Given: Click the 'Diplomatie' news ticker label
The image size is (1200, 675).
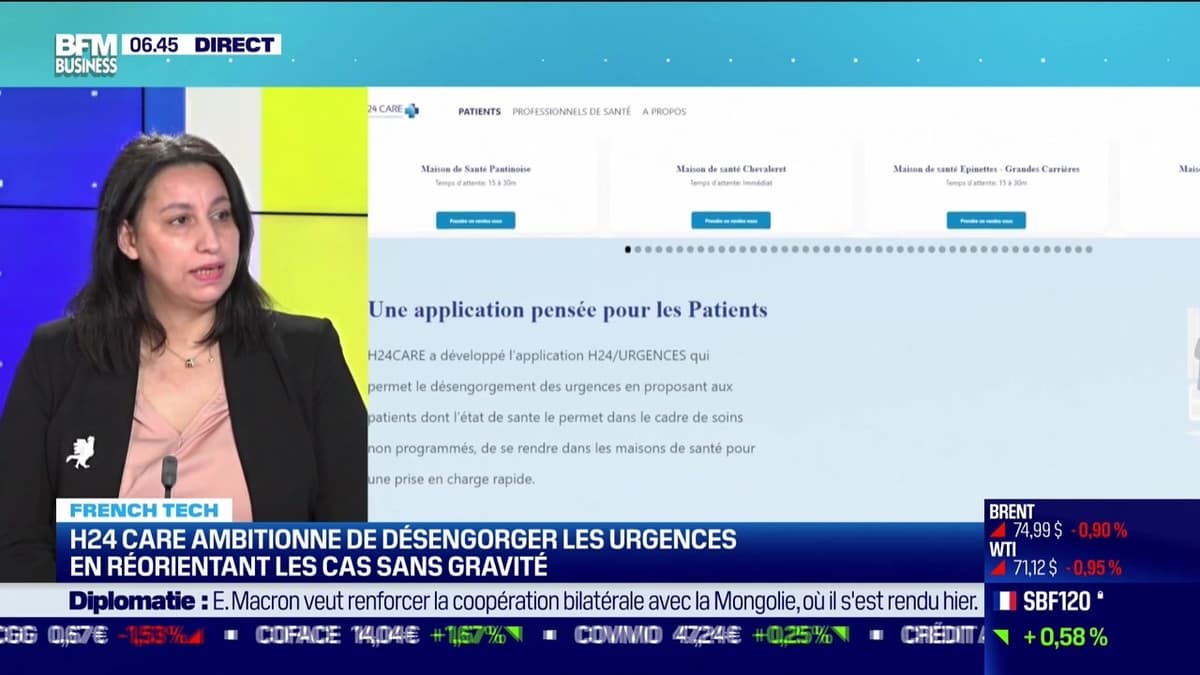Looking at the screenshot, I should tap(138, 601).
